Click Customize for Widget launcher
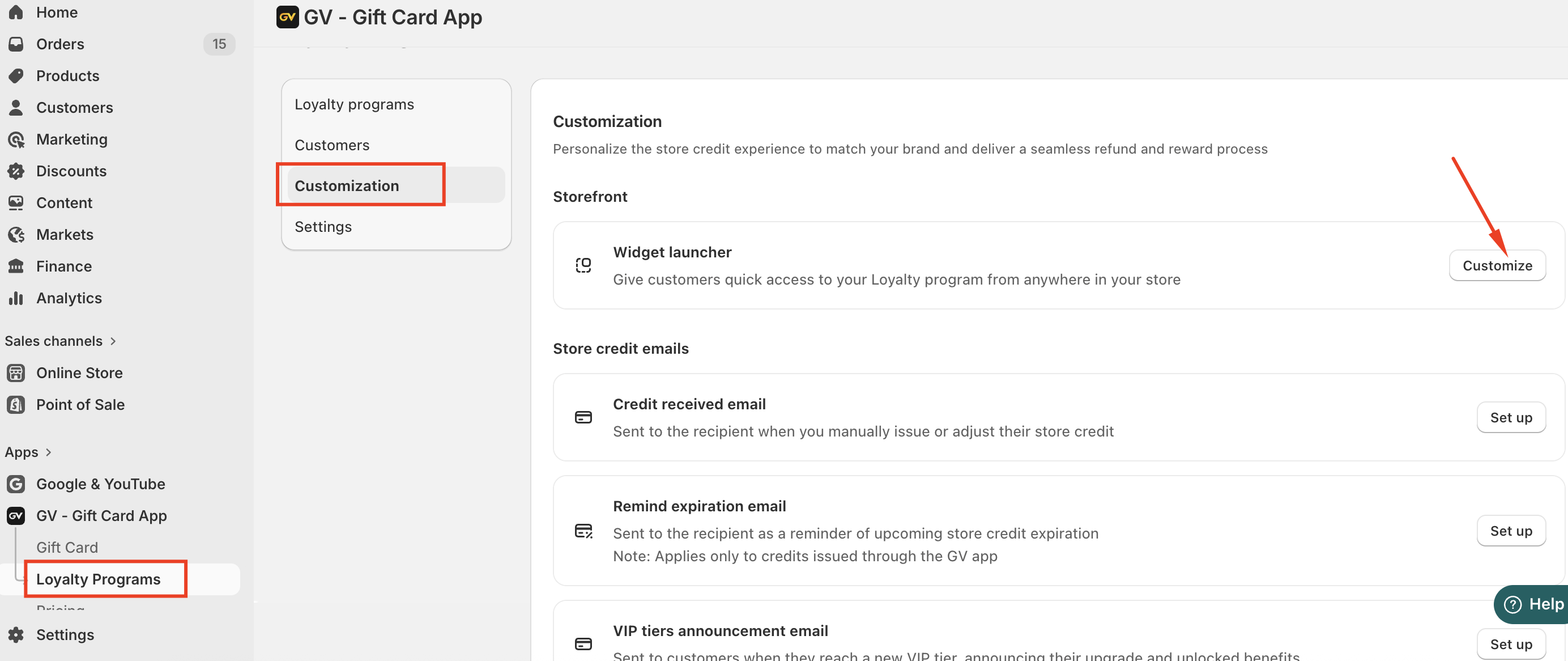 point(1496,266)
